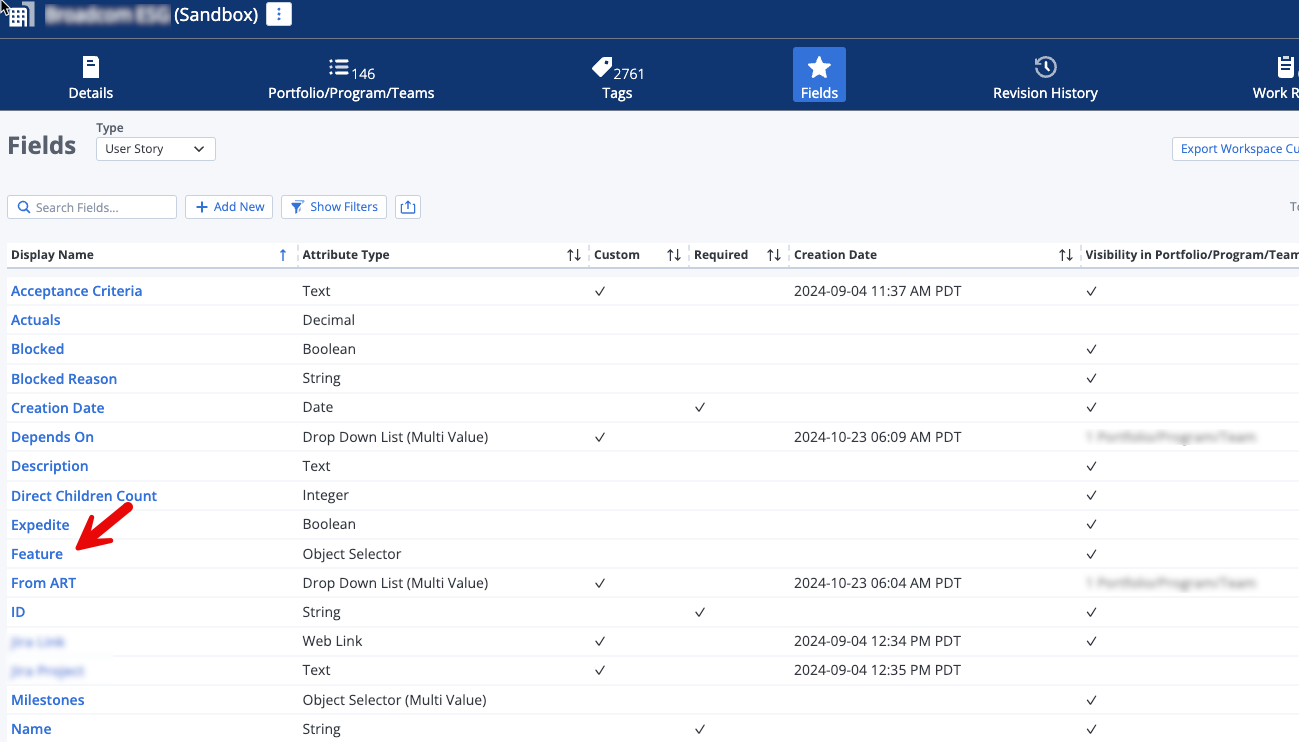Open the Revision History tab
This screenshot has height=742, width=1299.
1045,78
